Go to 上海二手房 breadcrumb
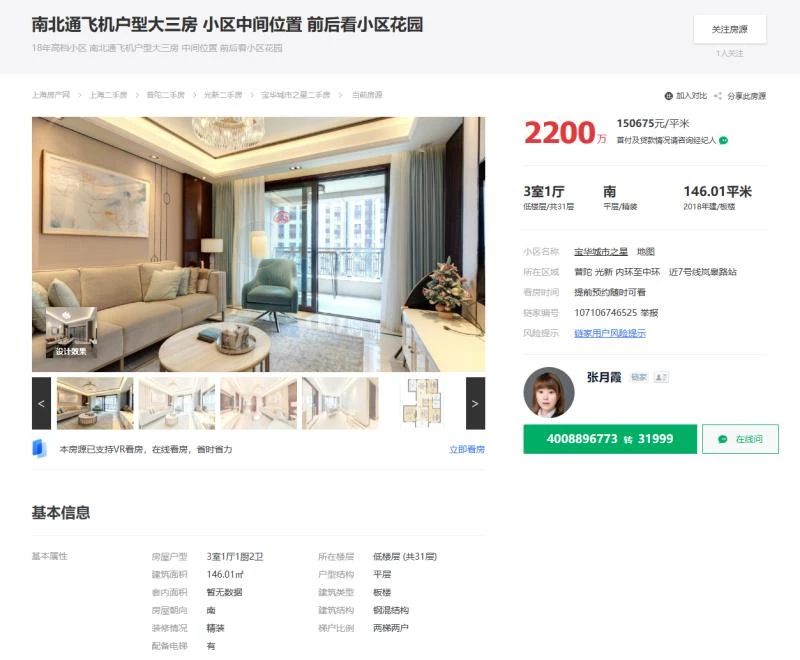The width and height of the screenshot is (800, 660). 108,95
